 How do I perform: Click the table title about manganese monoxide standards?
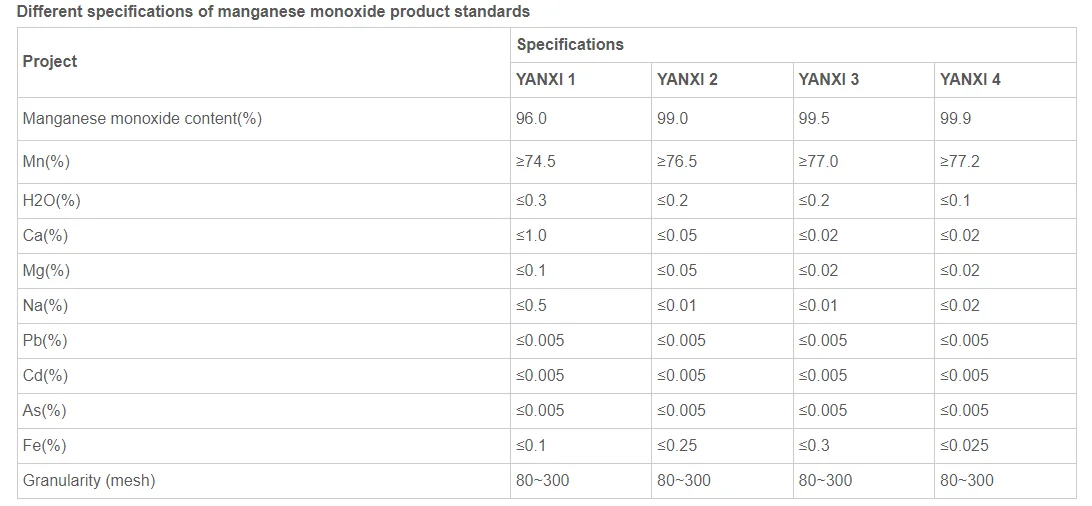click(x=273, y=12)
